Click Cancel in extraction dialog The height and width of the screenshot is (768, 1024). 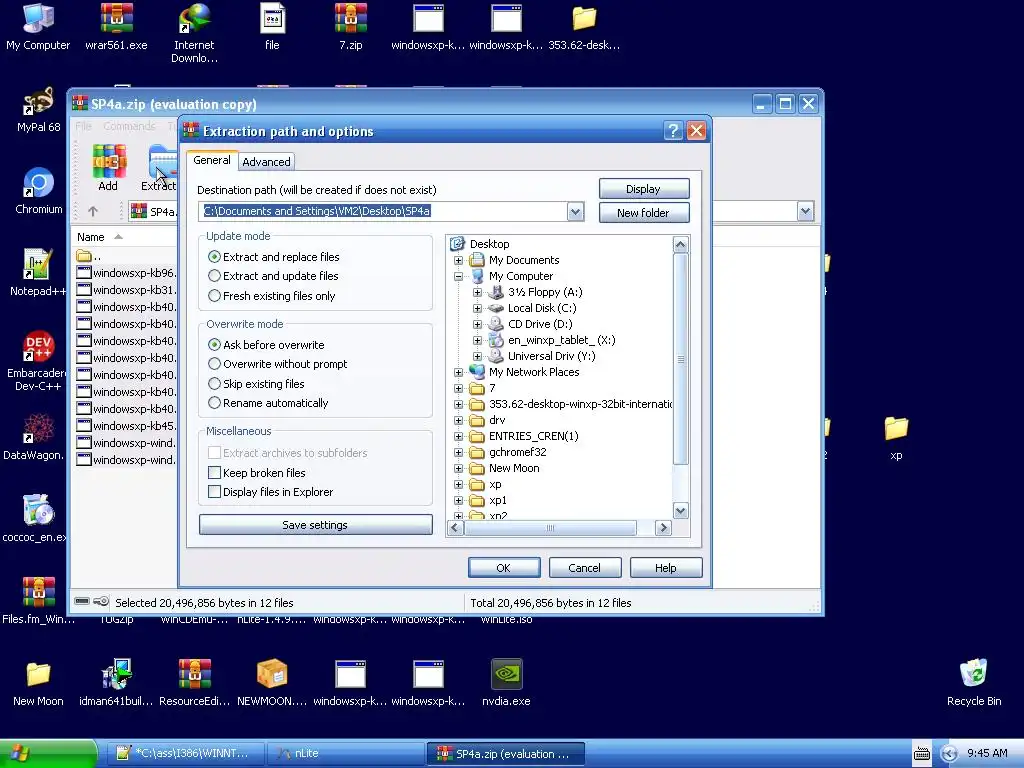pyautogui.click(x=584, y=568)
